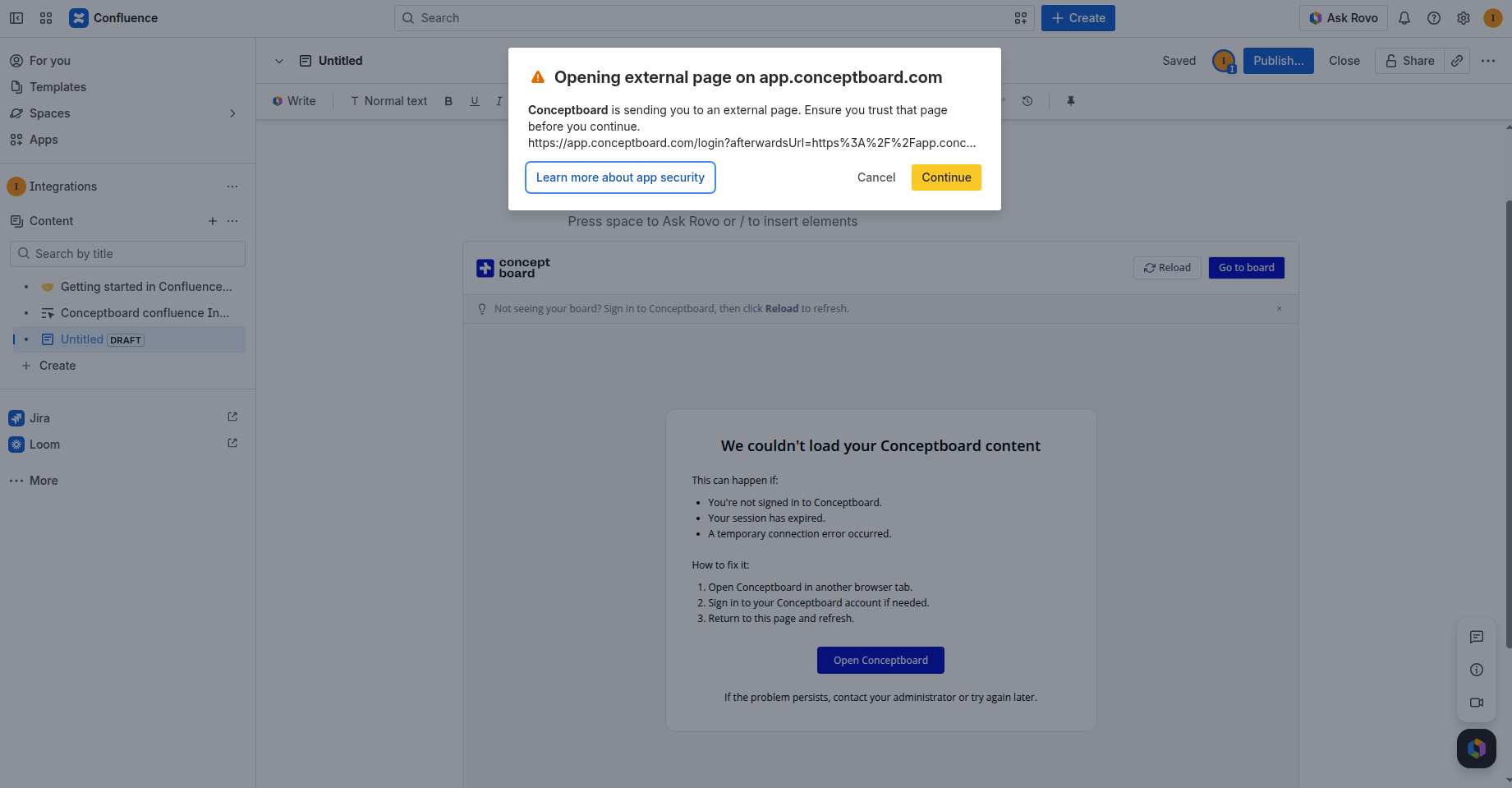Click Open Conceptboard button
Viewport: 1512px width, 788px height.
coord(880,661)
